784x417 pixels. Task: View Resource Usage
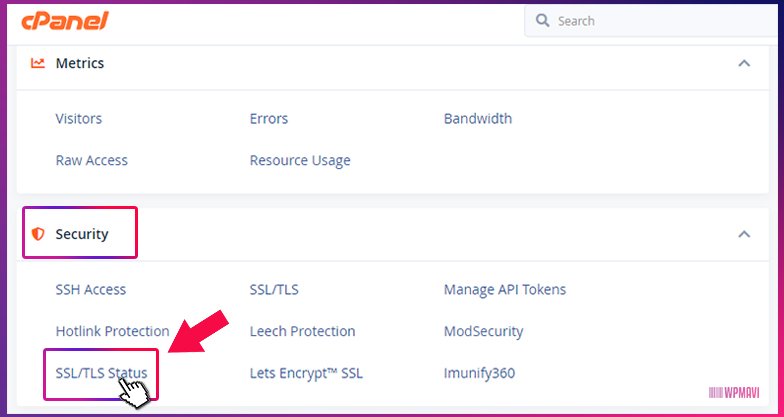pyautogui.click(x=300, y=160)
